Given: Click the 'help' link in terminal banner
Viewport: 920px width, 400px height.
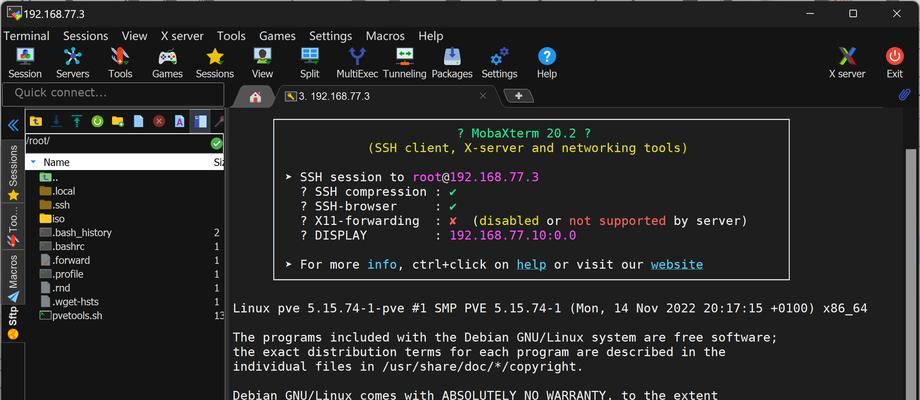Looking at the screenshot, I should (x=532, y=265).
